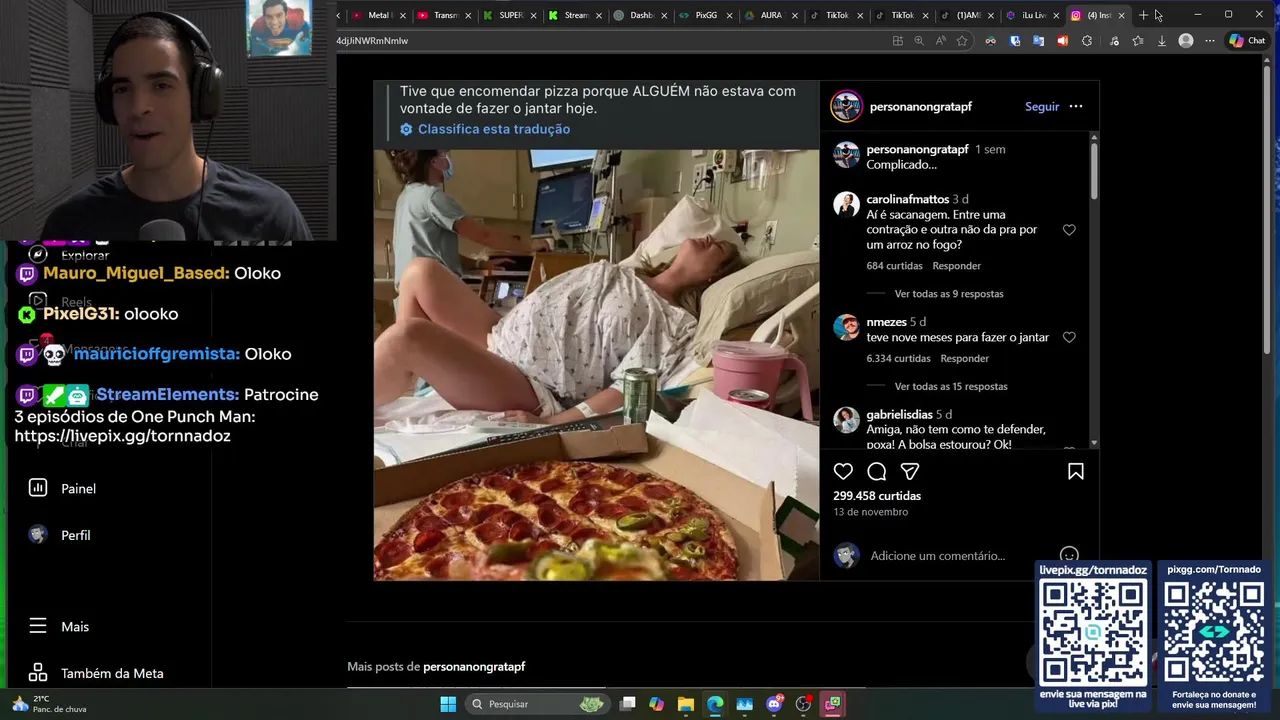Click the Seguir follow button

[1042, 106]
